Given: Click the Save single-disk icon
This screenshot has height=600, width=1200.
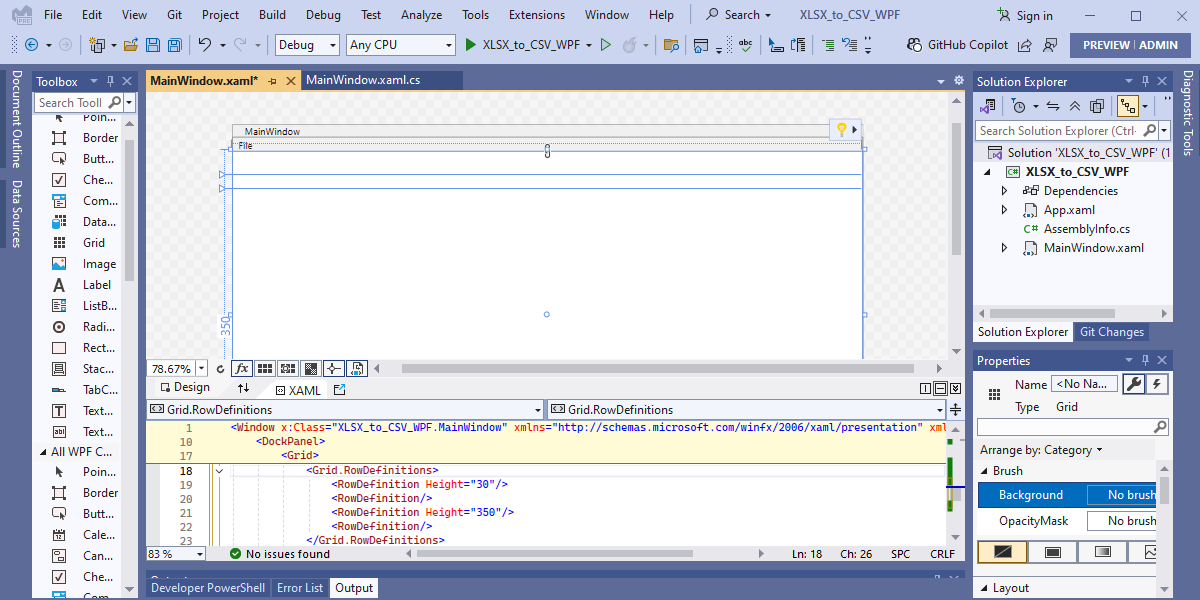Looking at the screenshot, I should click(153, 45).
